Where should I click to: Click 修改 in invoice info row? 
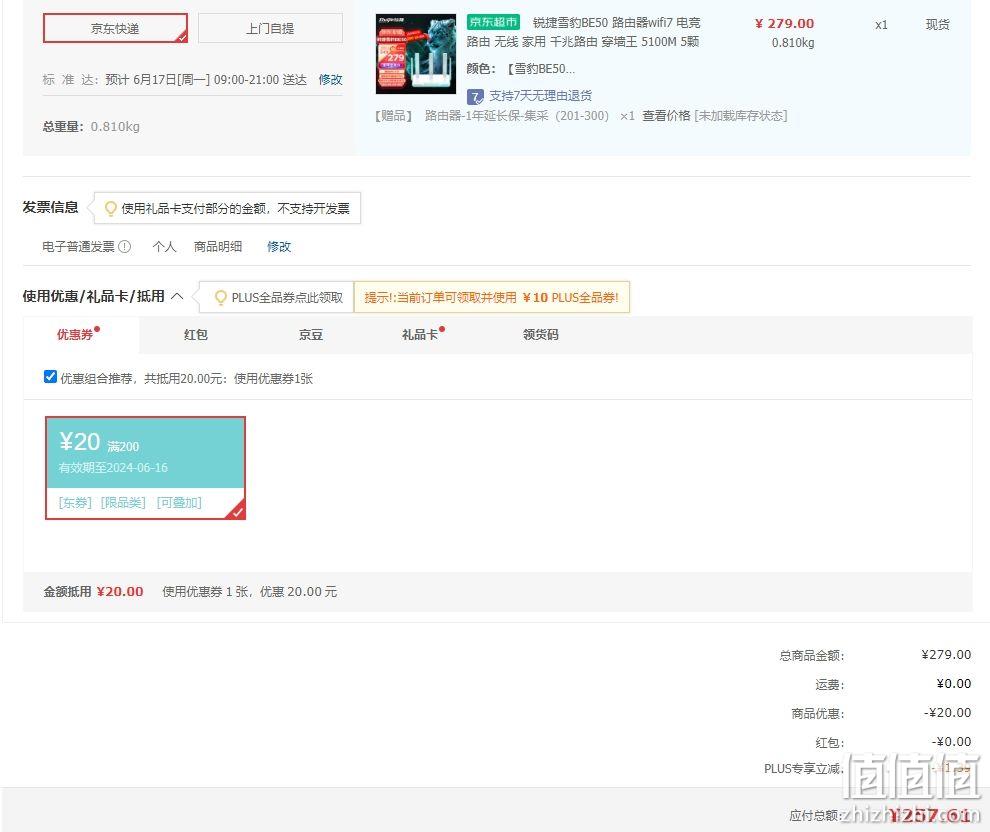click(279, 247)
